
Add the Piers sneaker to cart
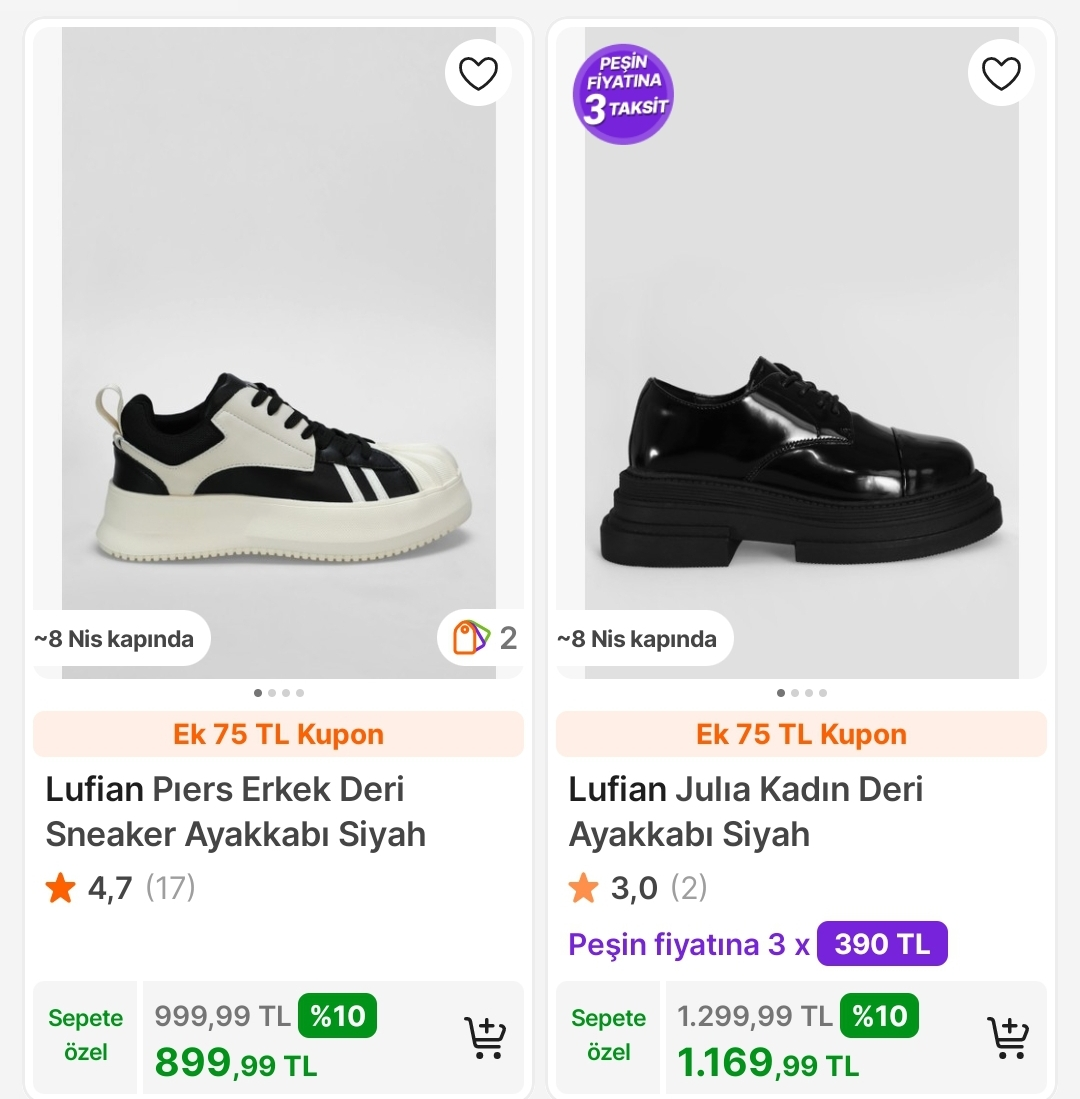click(486, 1038)
